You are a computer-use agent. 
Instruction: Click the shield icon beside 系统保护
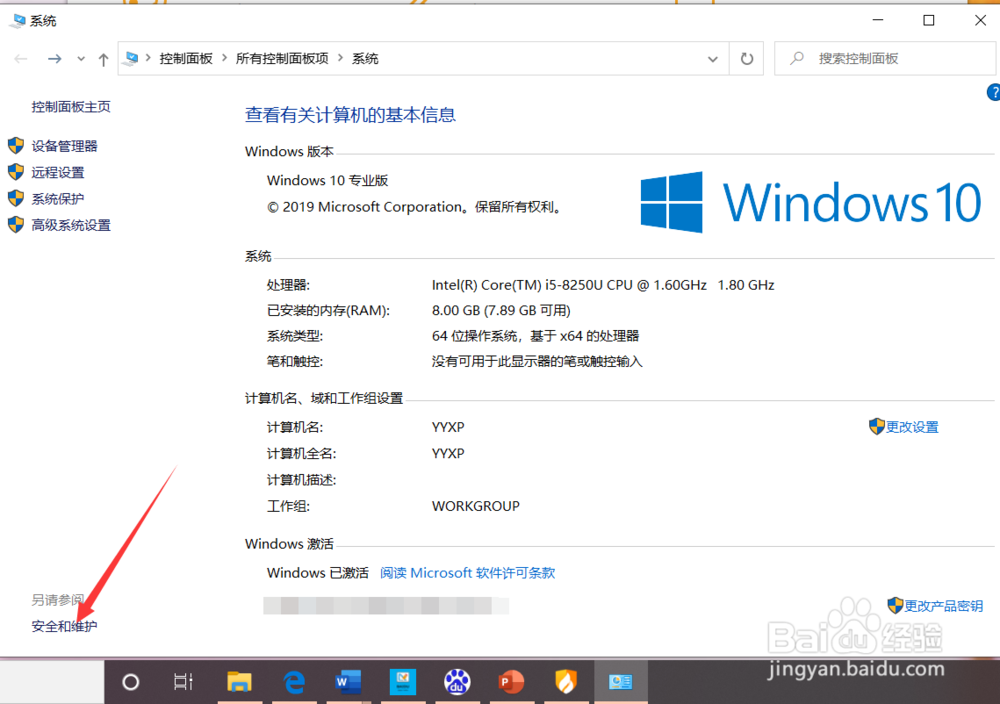click(16, 198)
